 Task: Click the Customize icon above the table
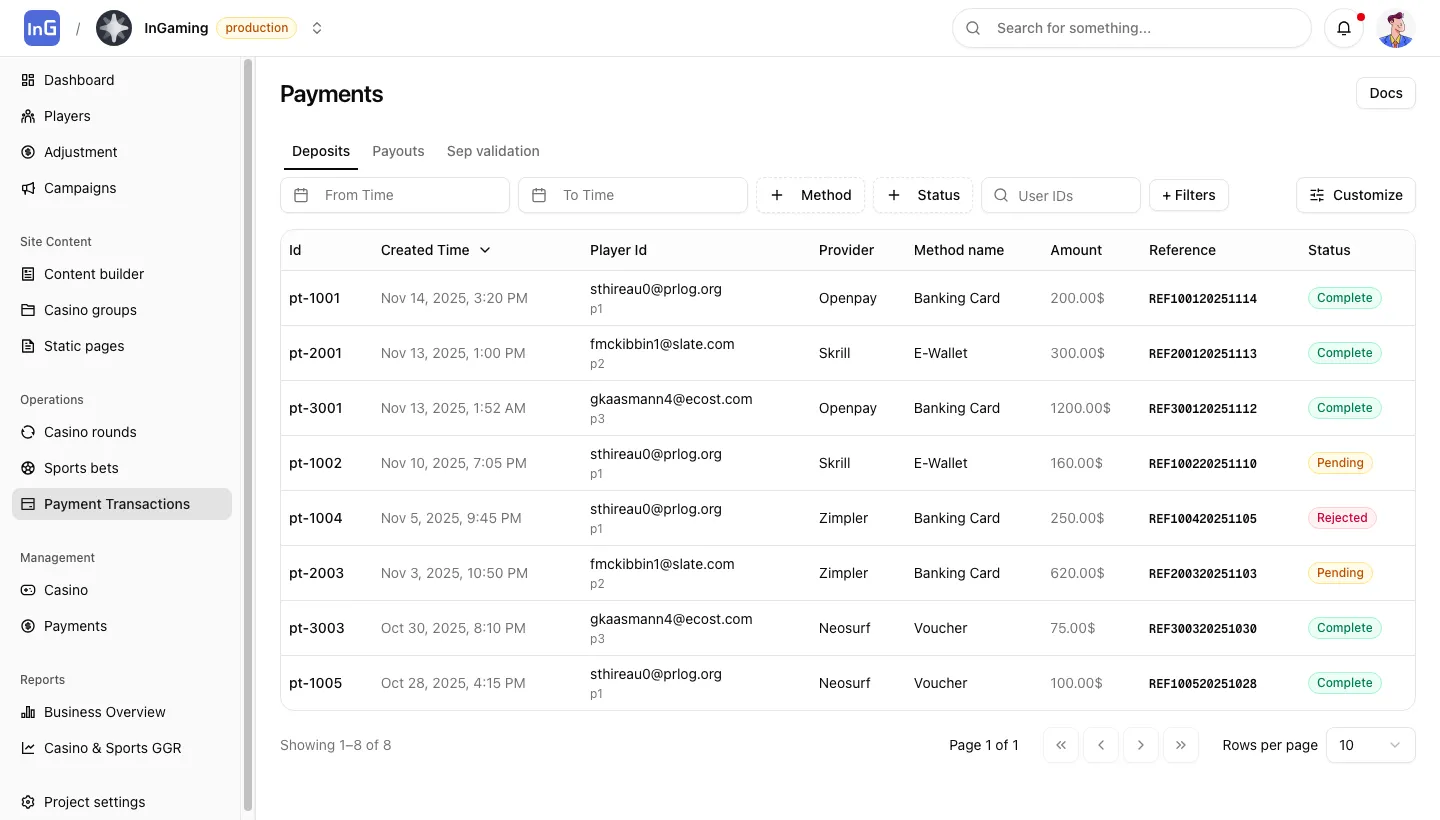click(1316, 195)
